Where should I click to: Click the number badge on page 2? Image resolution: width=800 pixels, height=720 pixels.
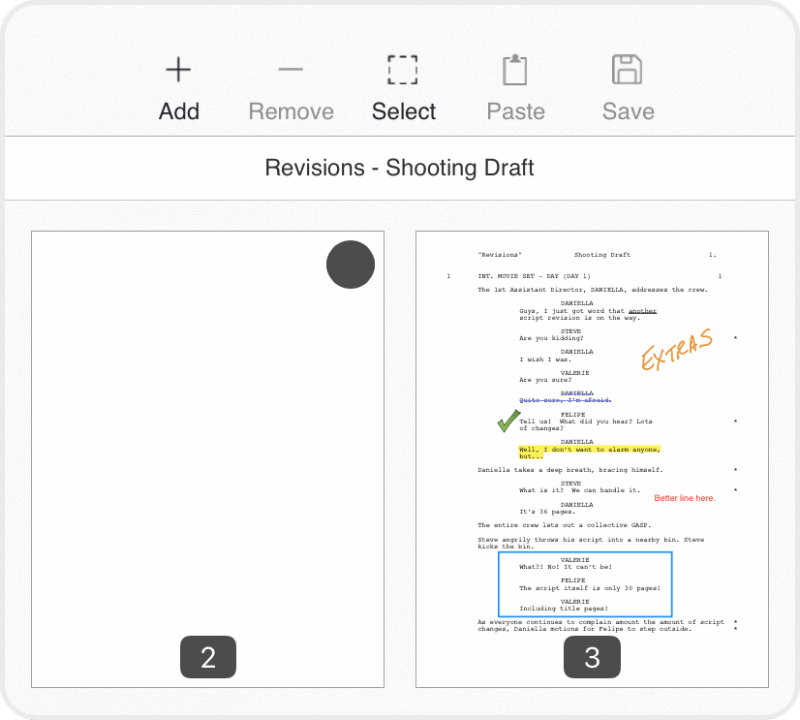207,657
